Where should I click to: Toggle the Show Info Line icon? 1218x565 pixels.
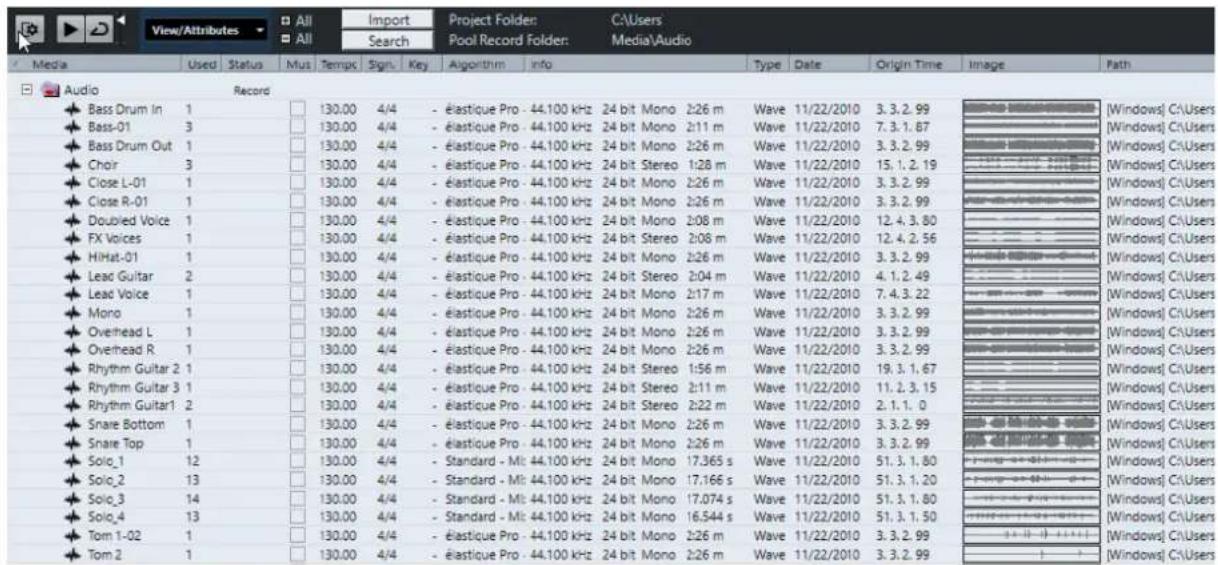28,30
